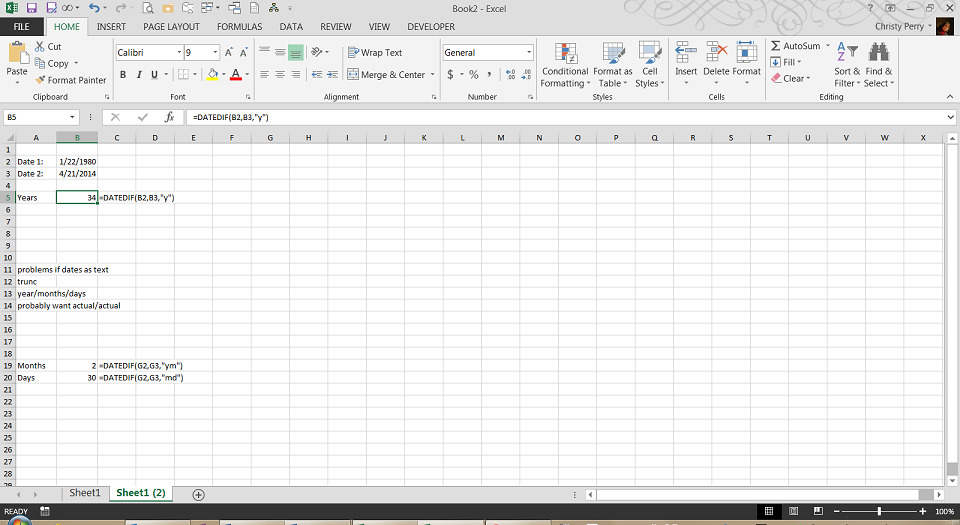The height and width of the screenshot is (525, 960).
Task: Toggle Middle Align in Alignment group
Action: (280, 53)
